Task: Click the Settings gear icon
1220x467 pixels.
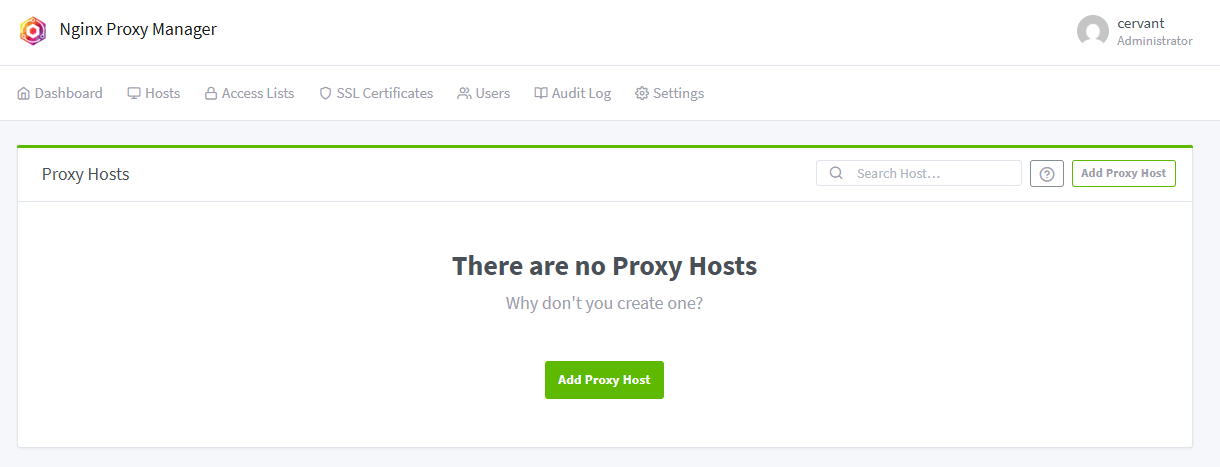Action: (642, 93)
